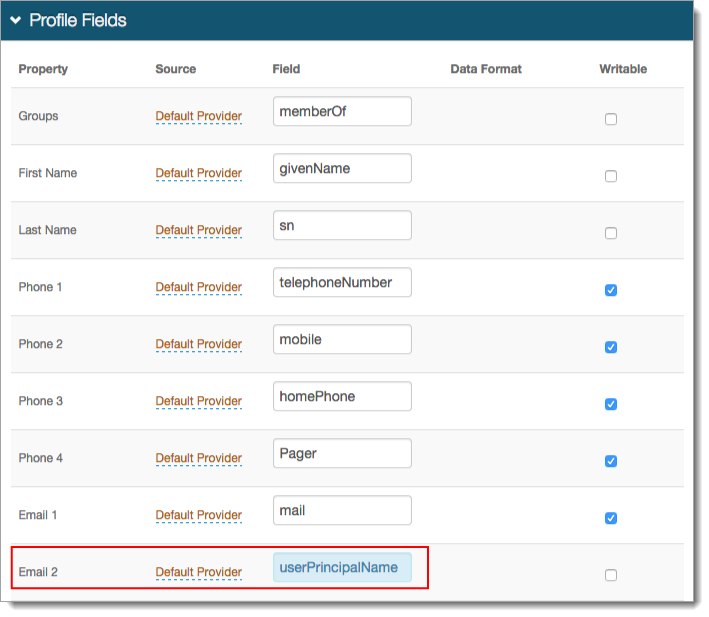Enable Writable checkbox for First Name
Screen dimensions: 709x617
pos(611,176)
